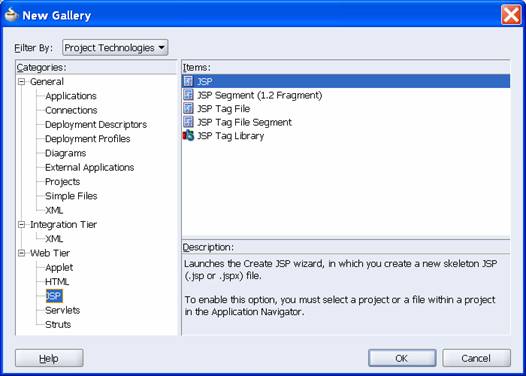Click the Filter By label
Screen dimensions: 526x376
pyautogui.click(x=34, y=48)
